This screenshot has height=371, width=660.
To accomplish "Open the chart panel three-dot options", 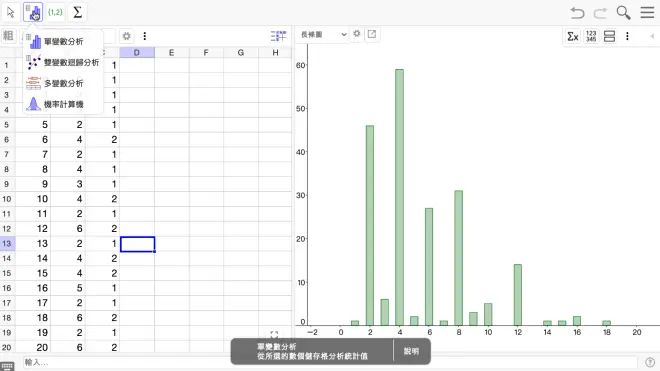I will 627,36.
